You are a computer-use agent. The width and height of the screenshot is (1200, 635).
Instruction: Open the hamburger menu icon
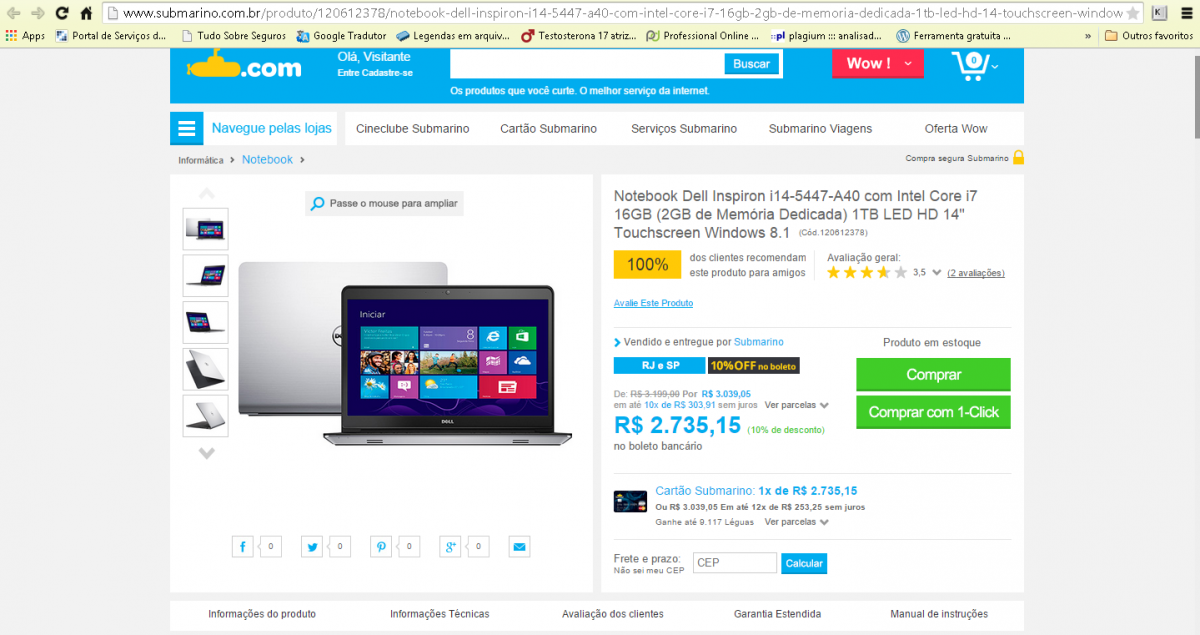click(x=186, y=129)
